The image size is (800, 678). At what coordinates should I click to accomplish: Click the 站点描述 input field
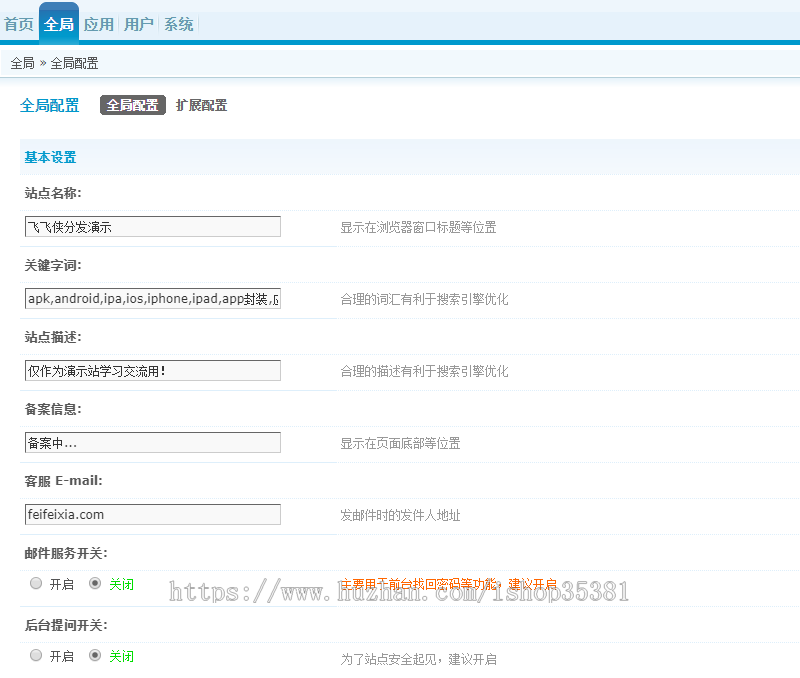tap(153, 370)
